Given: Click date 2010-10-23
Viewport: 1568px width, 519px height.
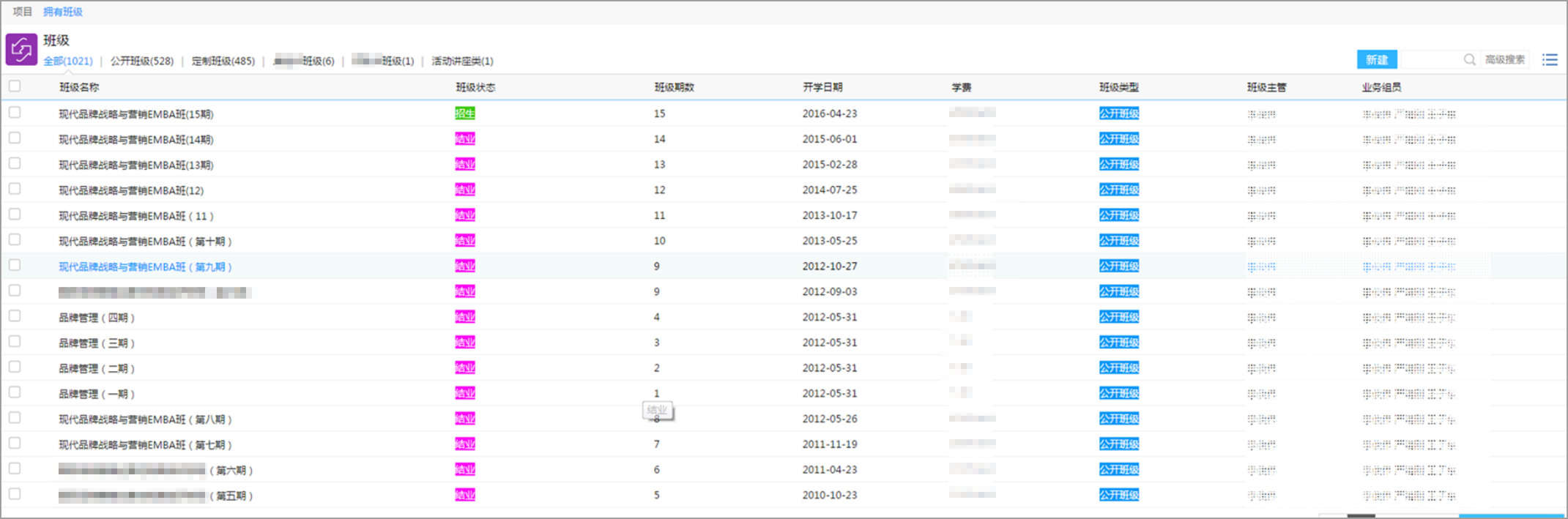Looking at the screenshot, I should (830, 495).
